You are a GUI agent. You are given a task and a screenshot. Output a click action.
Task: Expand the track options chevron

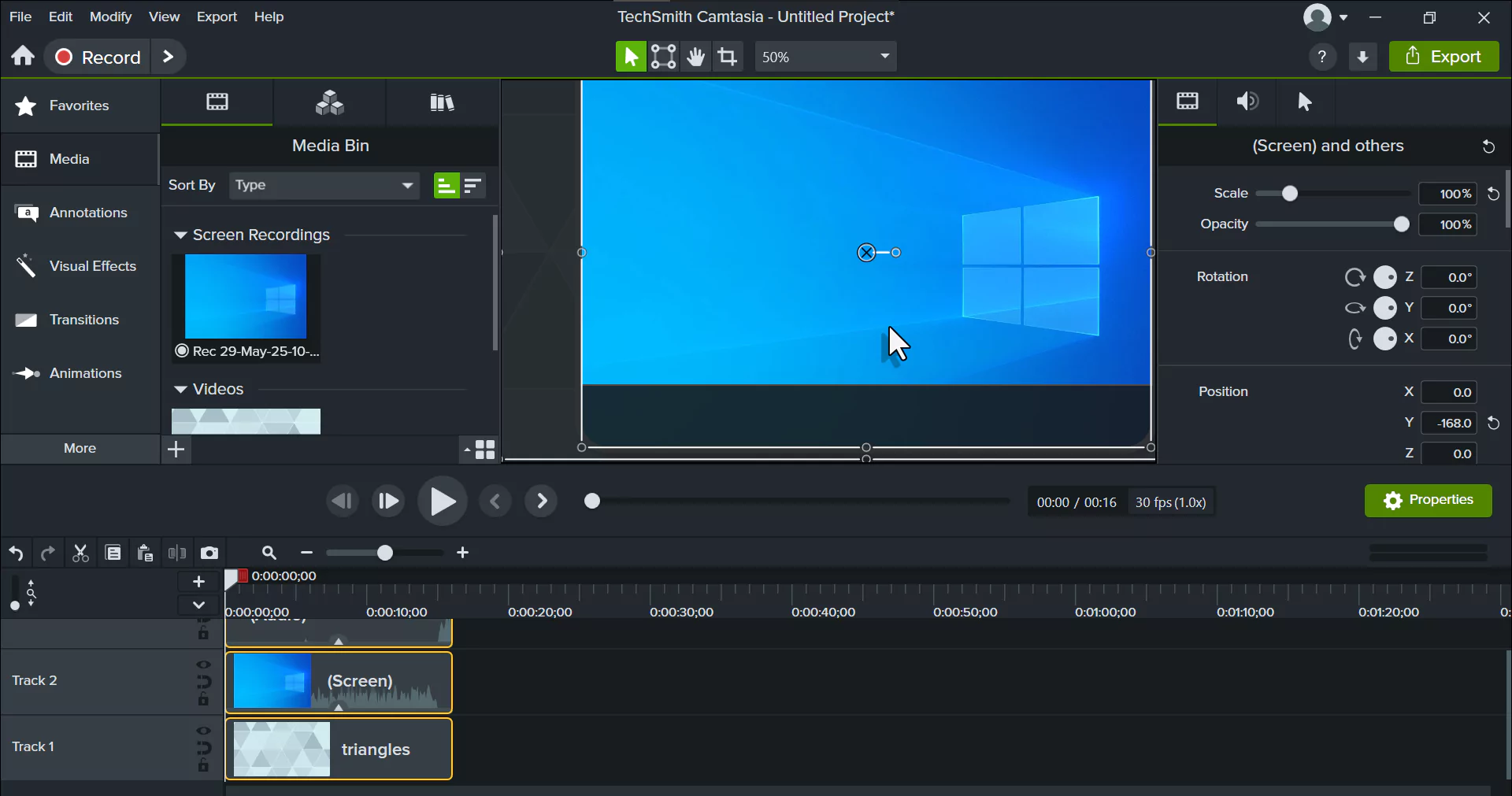click(198, 605)
